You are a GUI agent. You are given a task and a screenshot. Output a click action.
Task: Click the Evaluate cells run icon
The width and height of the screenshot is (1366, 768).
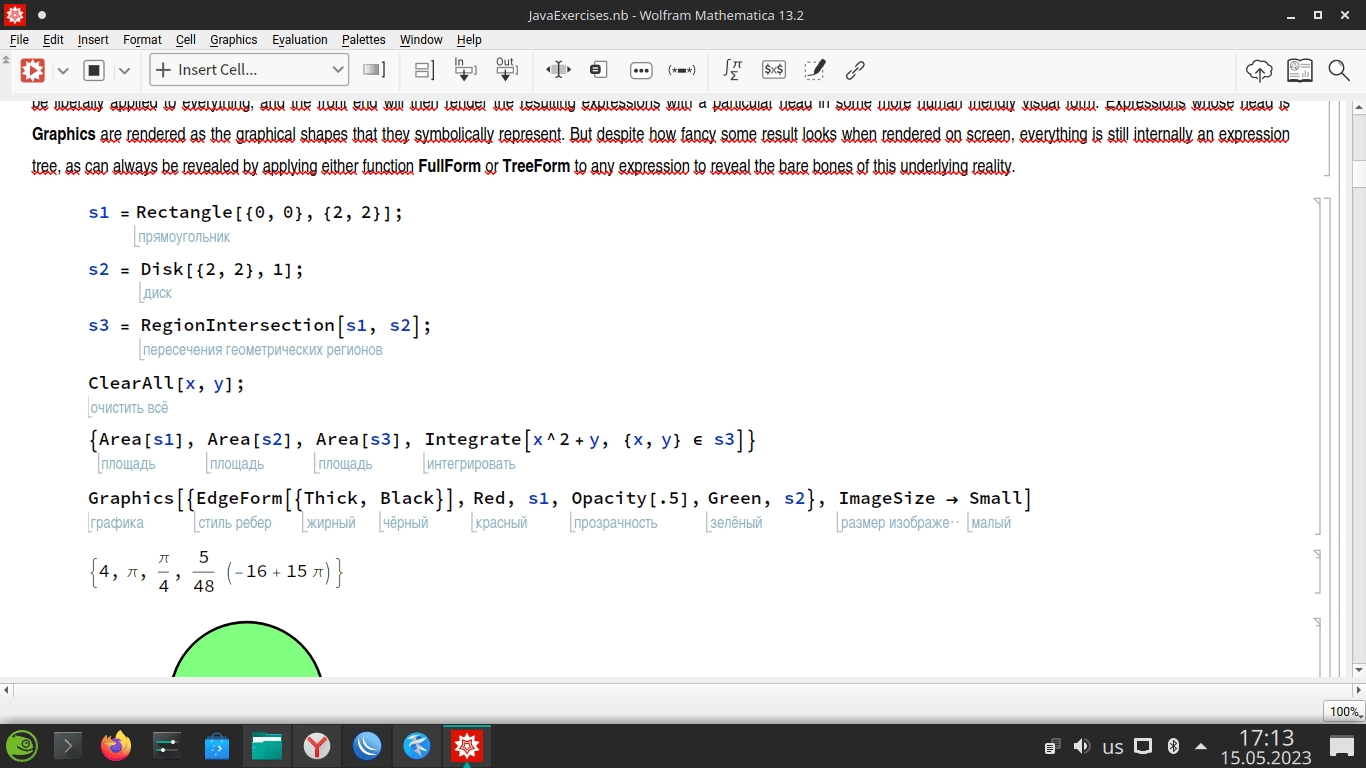coord(33,70)
